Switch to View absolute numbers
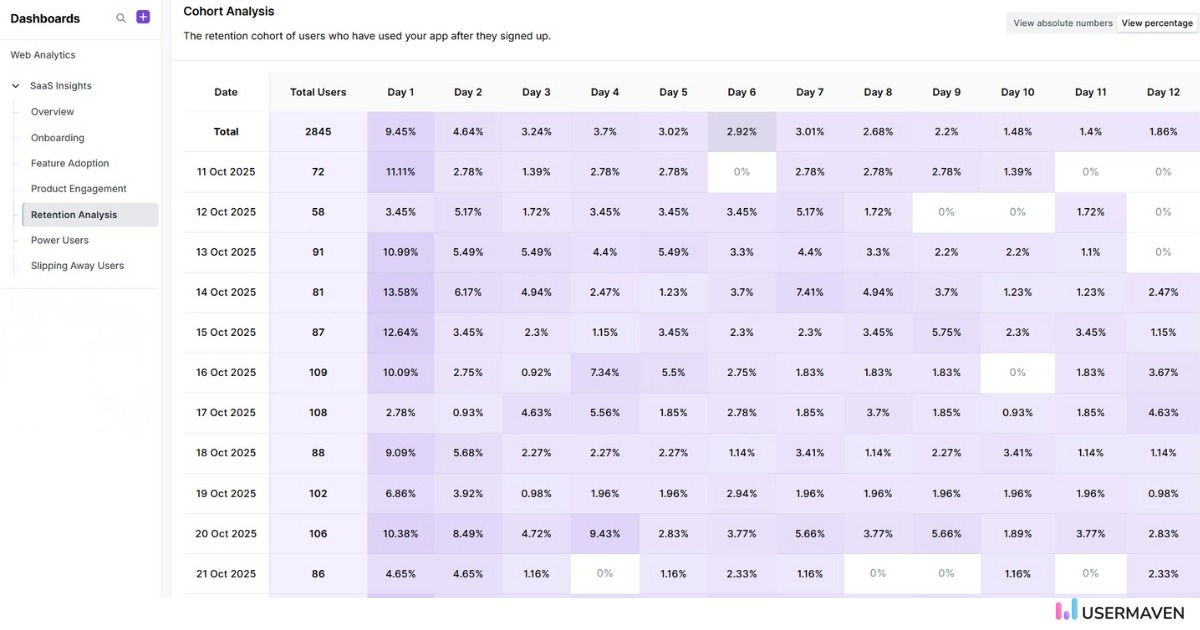1200x630 pixels. click(1061, 22)
